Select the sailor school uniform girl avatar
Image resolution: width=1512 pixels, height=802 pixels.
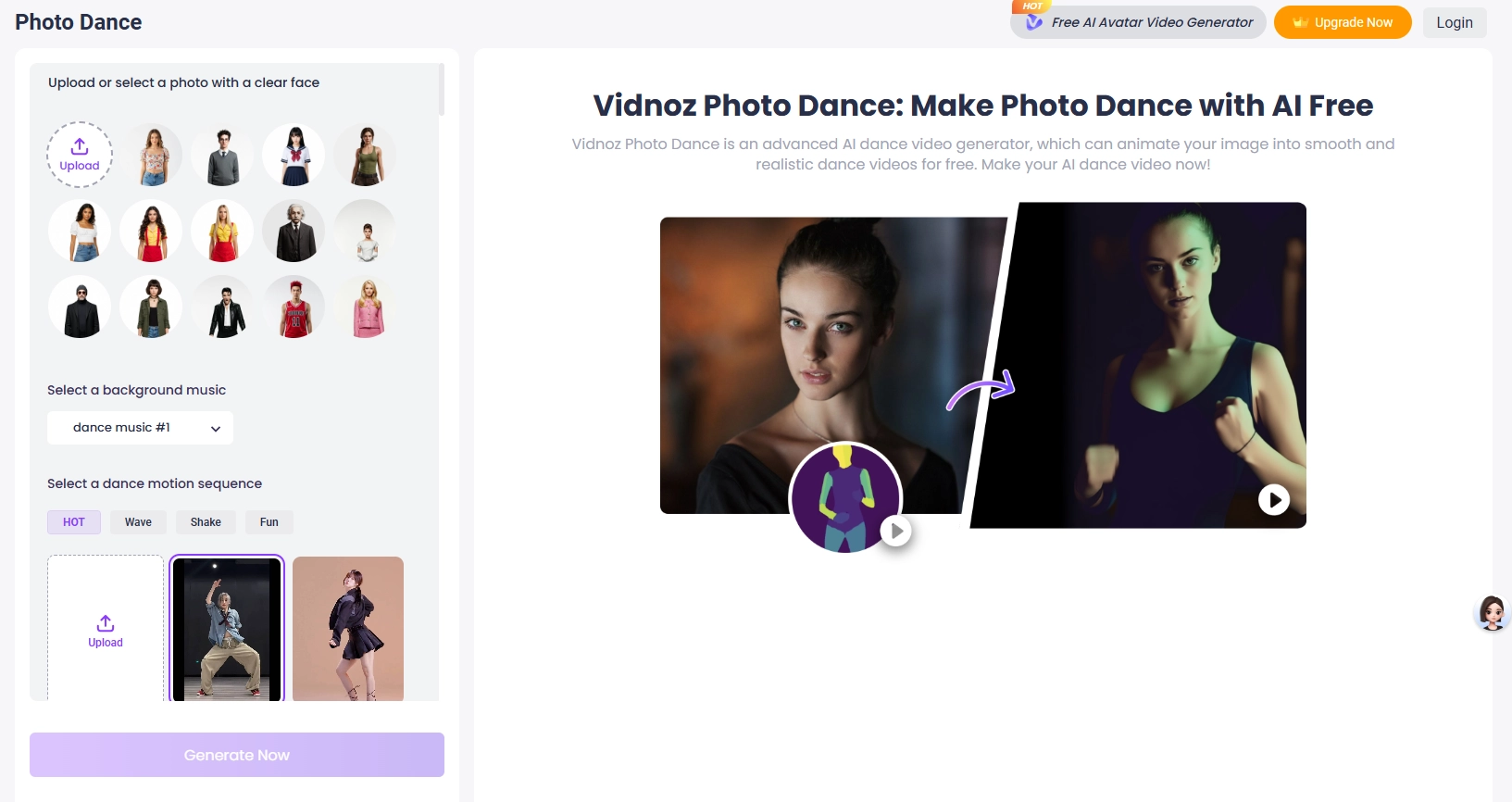294,156
